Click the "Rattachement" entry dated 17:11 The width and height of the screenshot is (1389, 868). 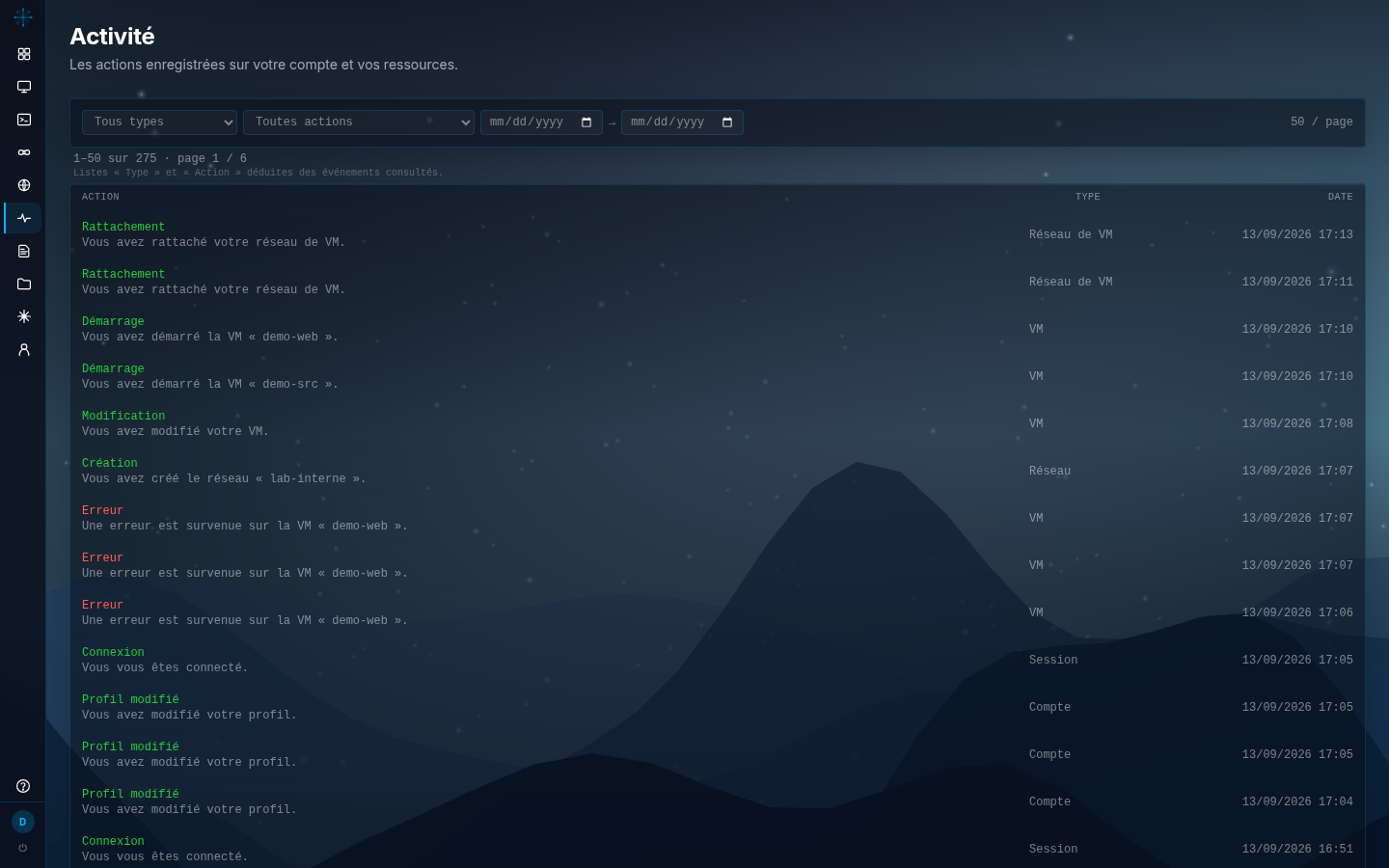(x=718, y=282)
